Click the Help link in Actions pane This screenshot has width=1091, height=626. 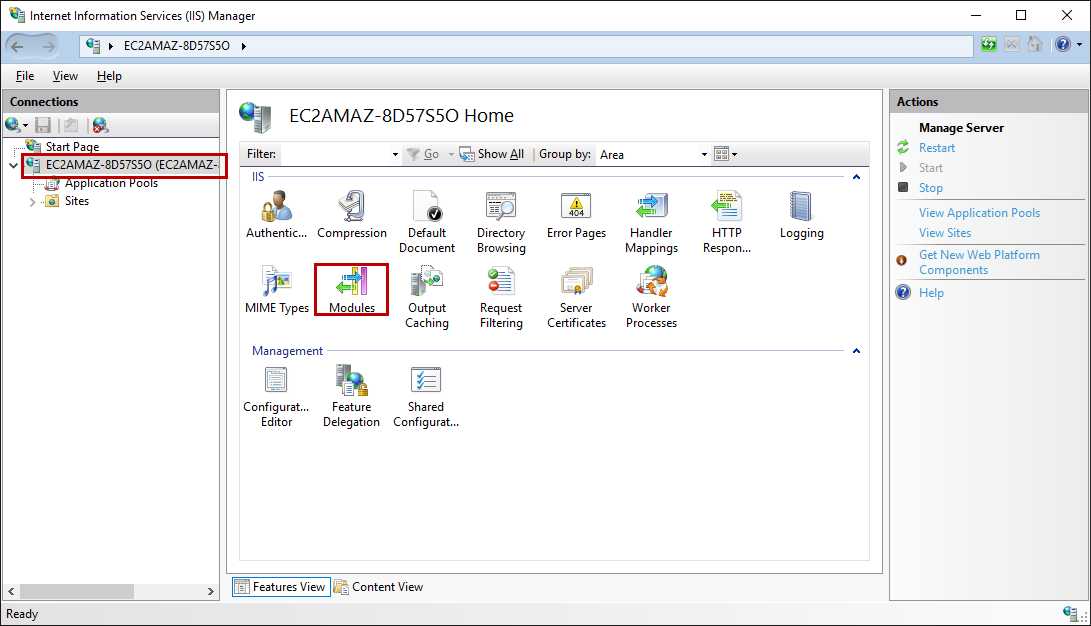tap(931, 293)
